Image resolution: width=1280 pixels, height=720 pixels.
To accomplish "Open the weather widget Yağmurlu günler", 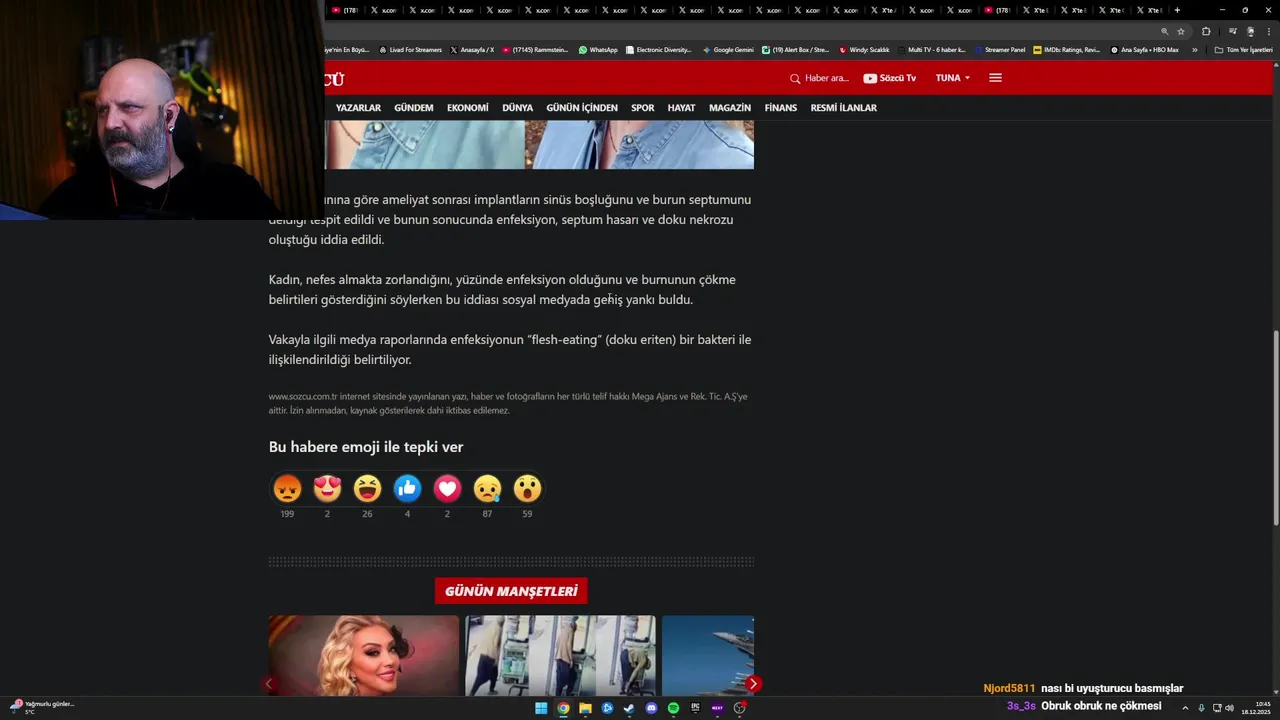I will (42, 707).
